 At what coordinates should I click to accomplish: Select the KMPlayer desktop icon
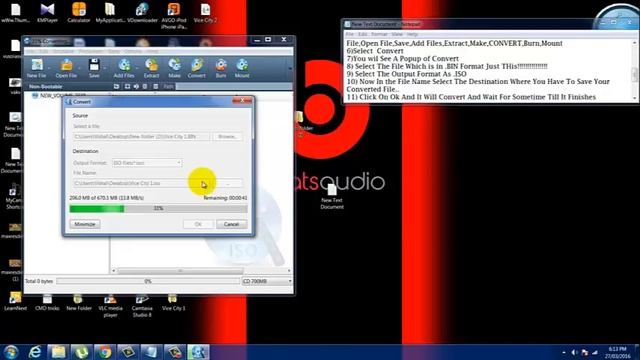(x=47, y=13)
